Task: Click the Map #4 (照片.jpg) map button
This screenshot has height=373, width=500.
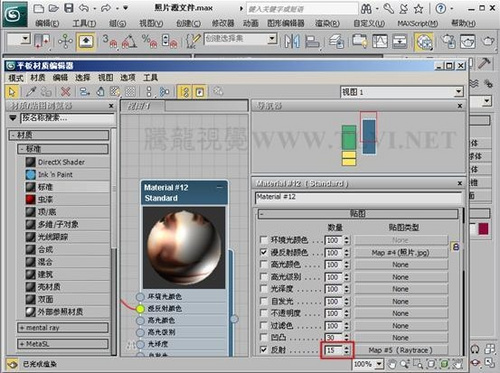Action: click(x=401, y=253)
